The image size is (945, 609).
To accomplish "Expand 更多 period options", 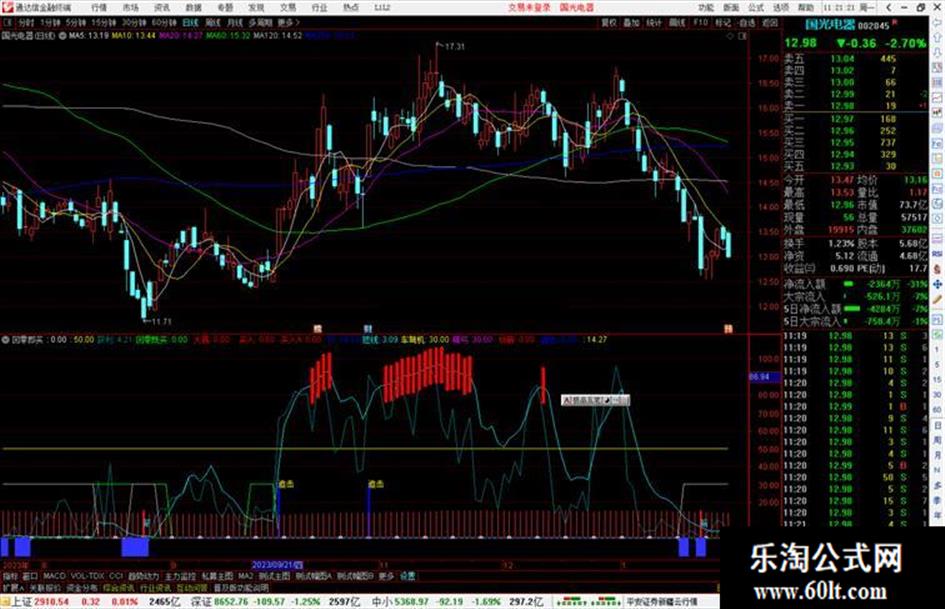I will (x=288, y=22).
